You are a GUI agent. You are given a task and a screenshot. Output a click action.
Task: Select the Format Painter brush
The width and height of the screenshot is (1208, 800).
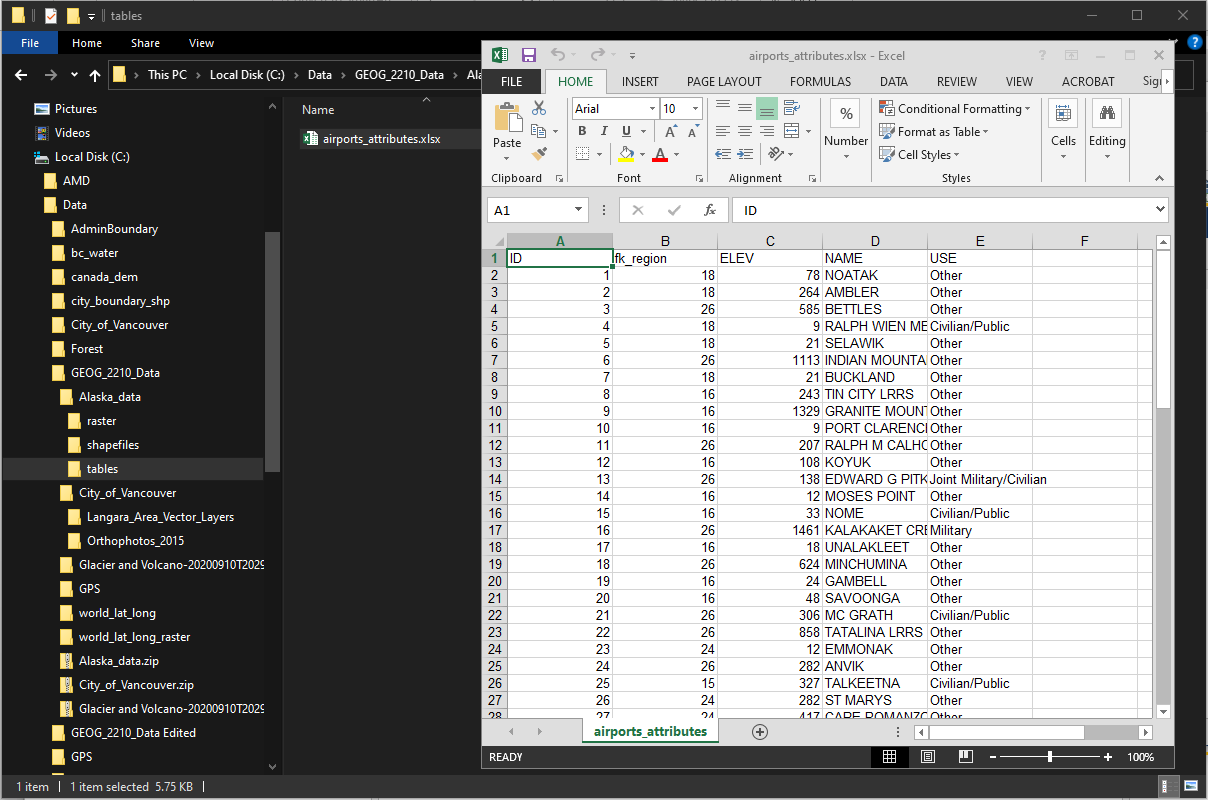539,154
